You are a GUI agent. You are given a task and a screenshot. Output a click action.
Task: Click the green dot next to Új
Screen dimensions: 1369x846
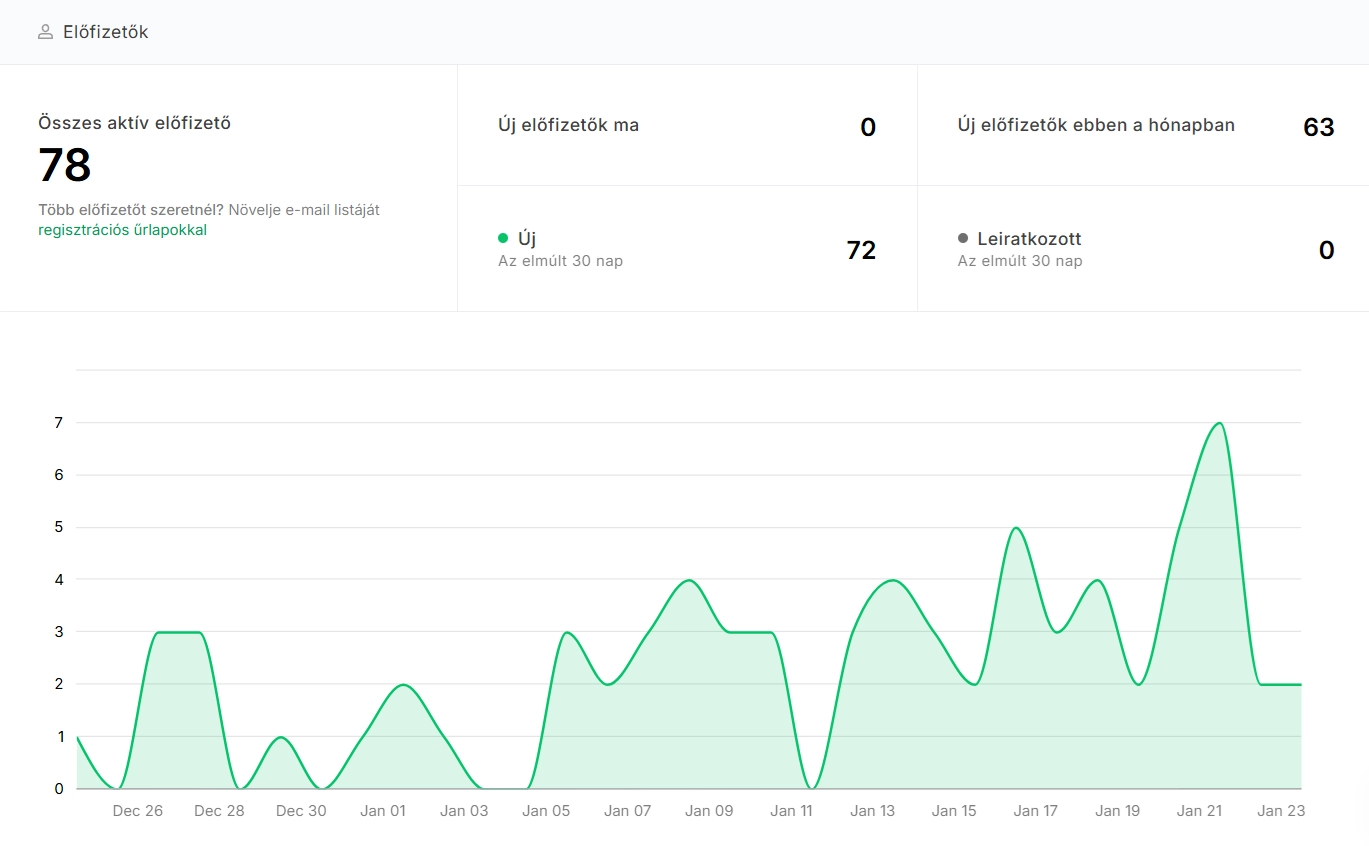[x=503, y=238]
